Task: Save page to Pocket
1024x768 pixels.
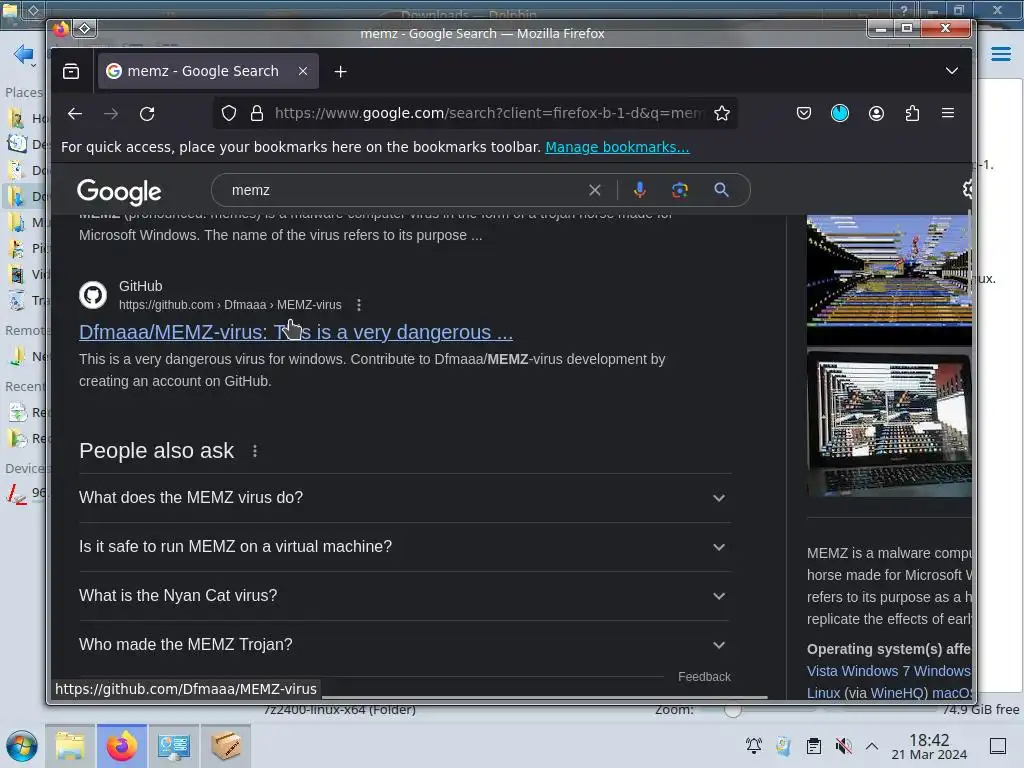Action: [804, 114]
